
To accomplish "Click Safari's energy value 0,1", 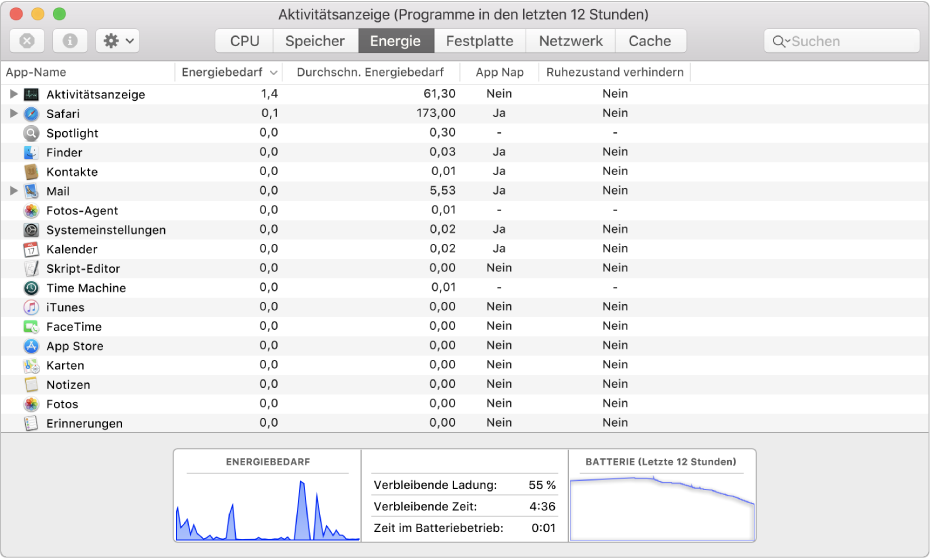I will point(270,113).
